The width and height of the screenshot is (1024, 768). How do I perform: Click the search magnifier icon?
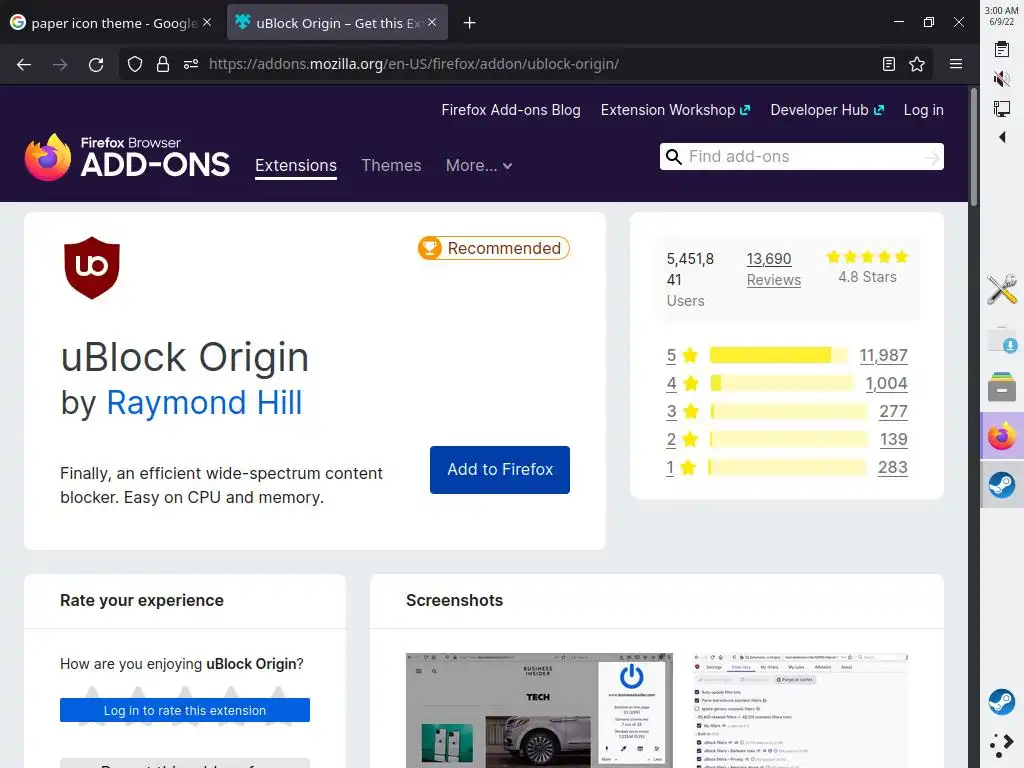click(673, 157)
